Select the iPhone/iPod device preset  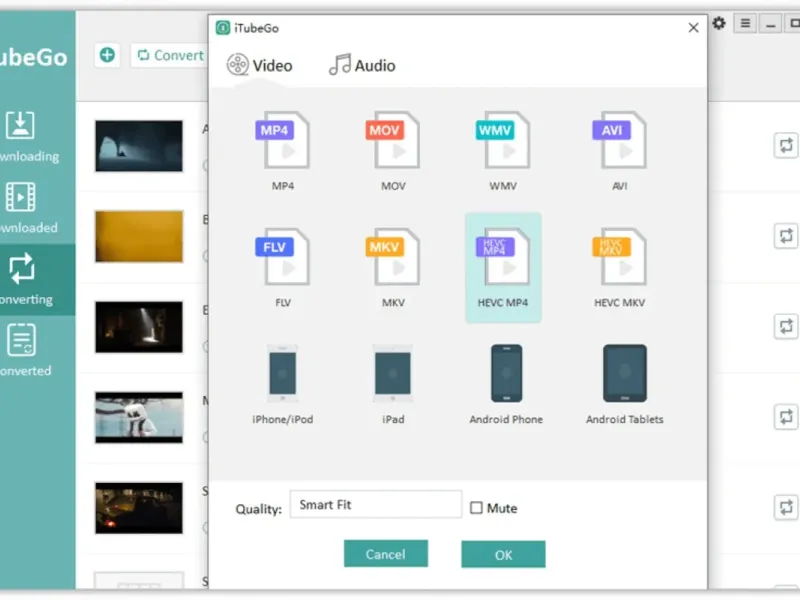coord(282,373)
